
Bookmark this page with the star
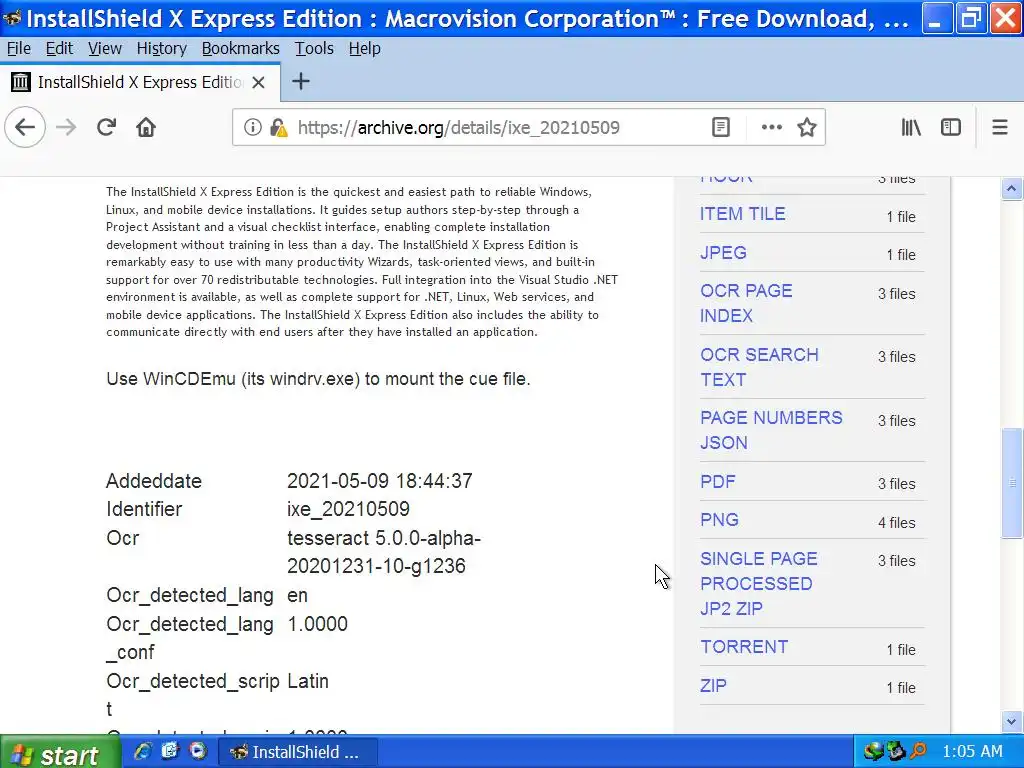click(x=807, y=127)
